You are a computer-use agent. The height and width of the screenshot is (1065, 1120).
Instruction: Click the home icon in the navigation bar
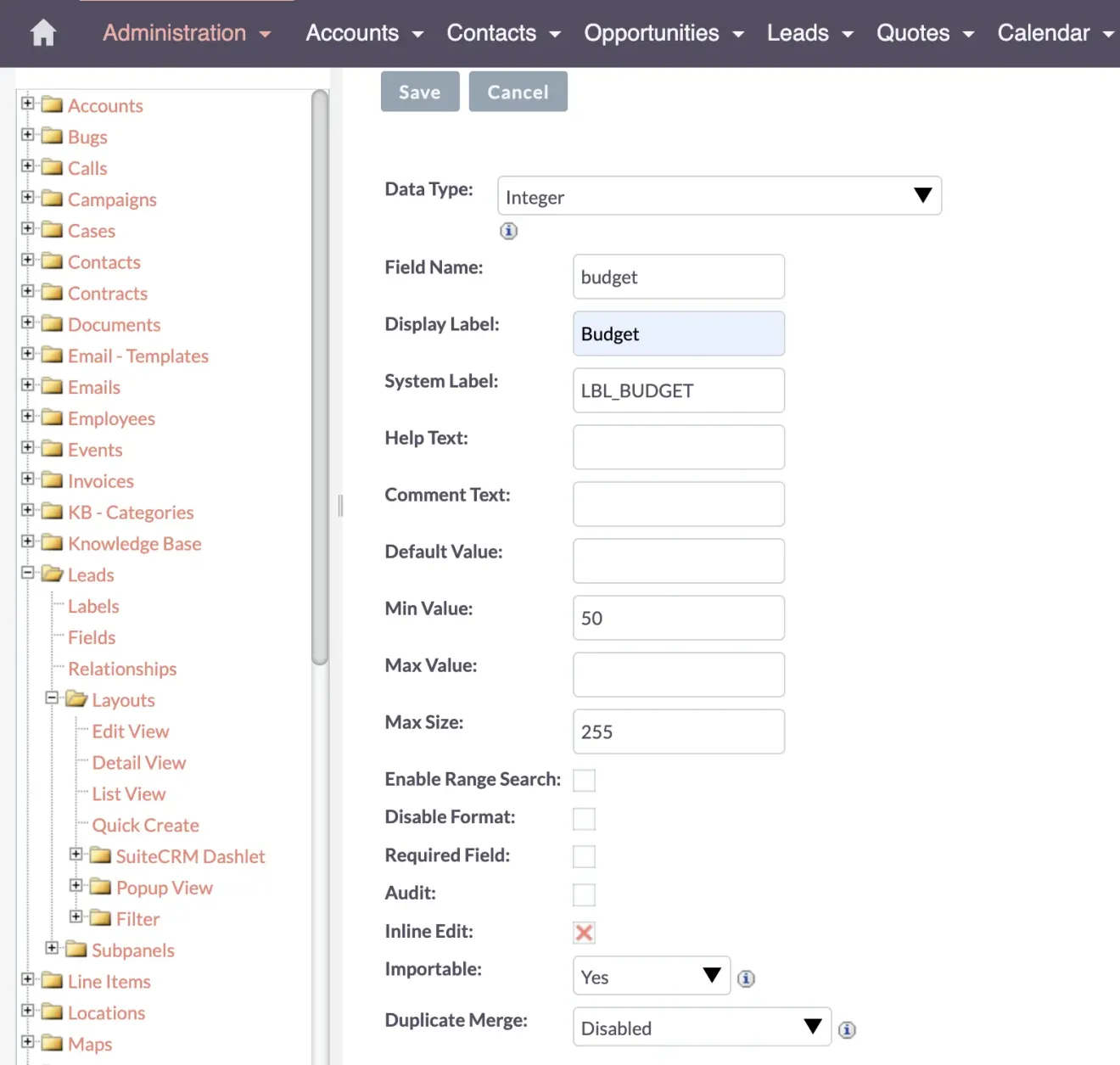click(42, 32)
